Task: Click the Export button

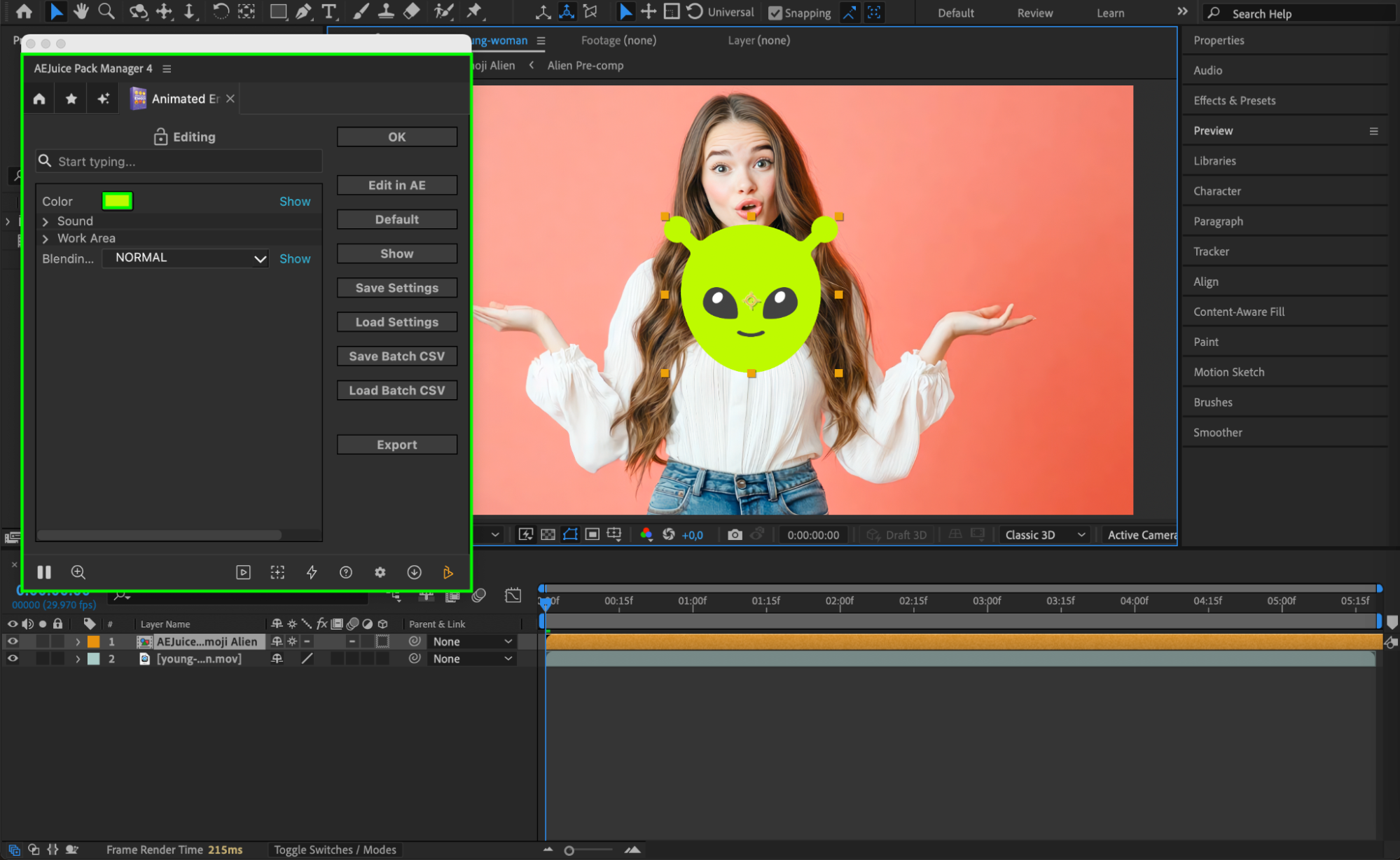Action: click(396, 445)
